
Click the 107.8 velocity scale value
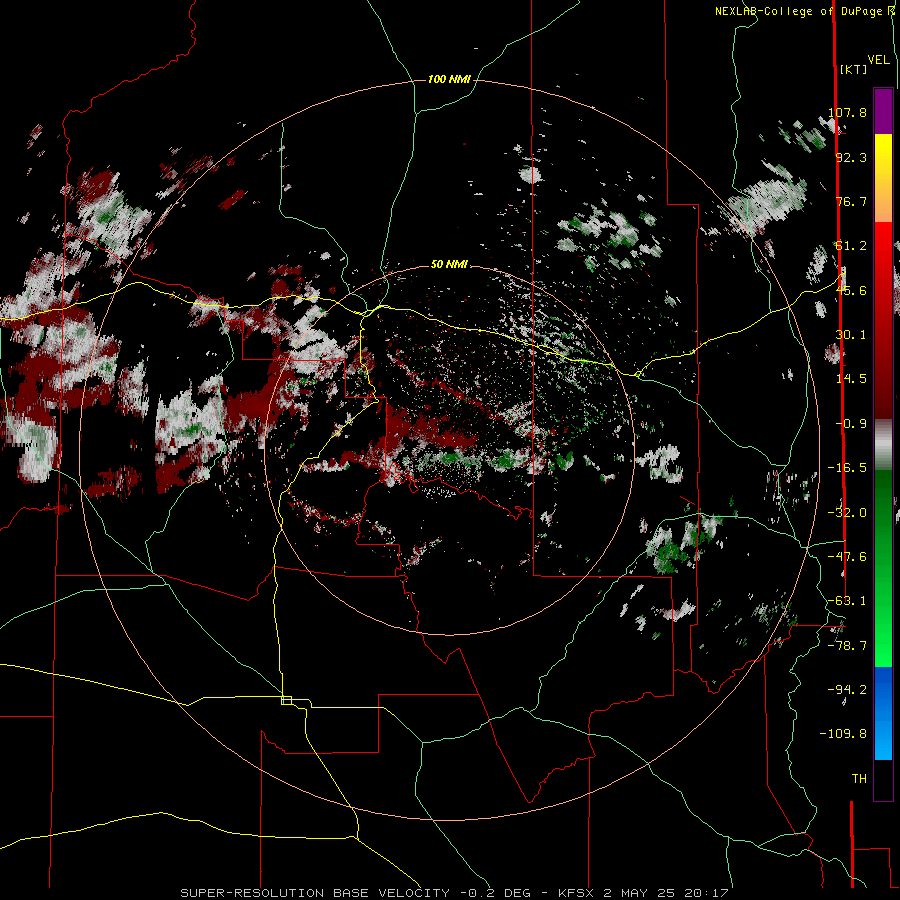[x=848, y=112]
